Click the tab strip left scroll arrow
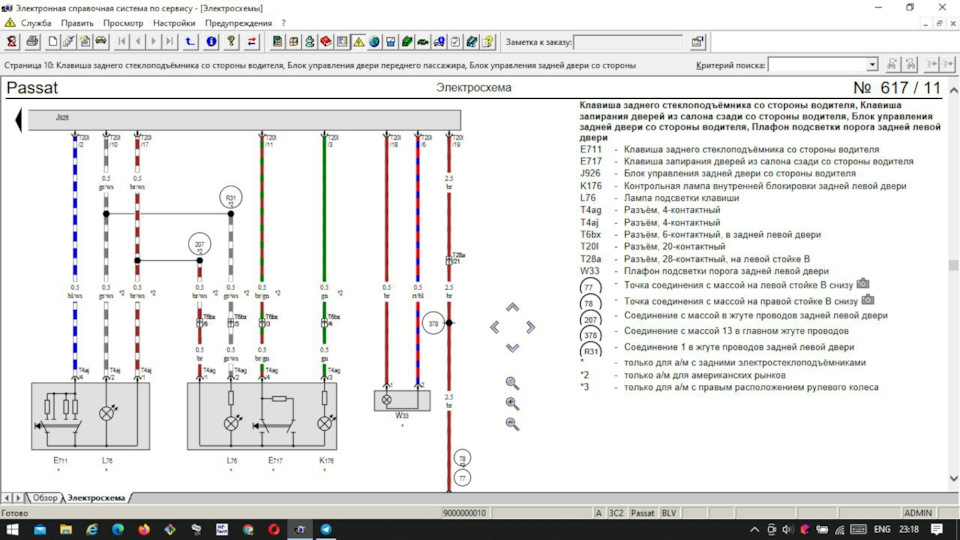960x540 pixels. pos(7,498)
